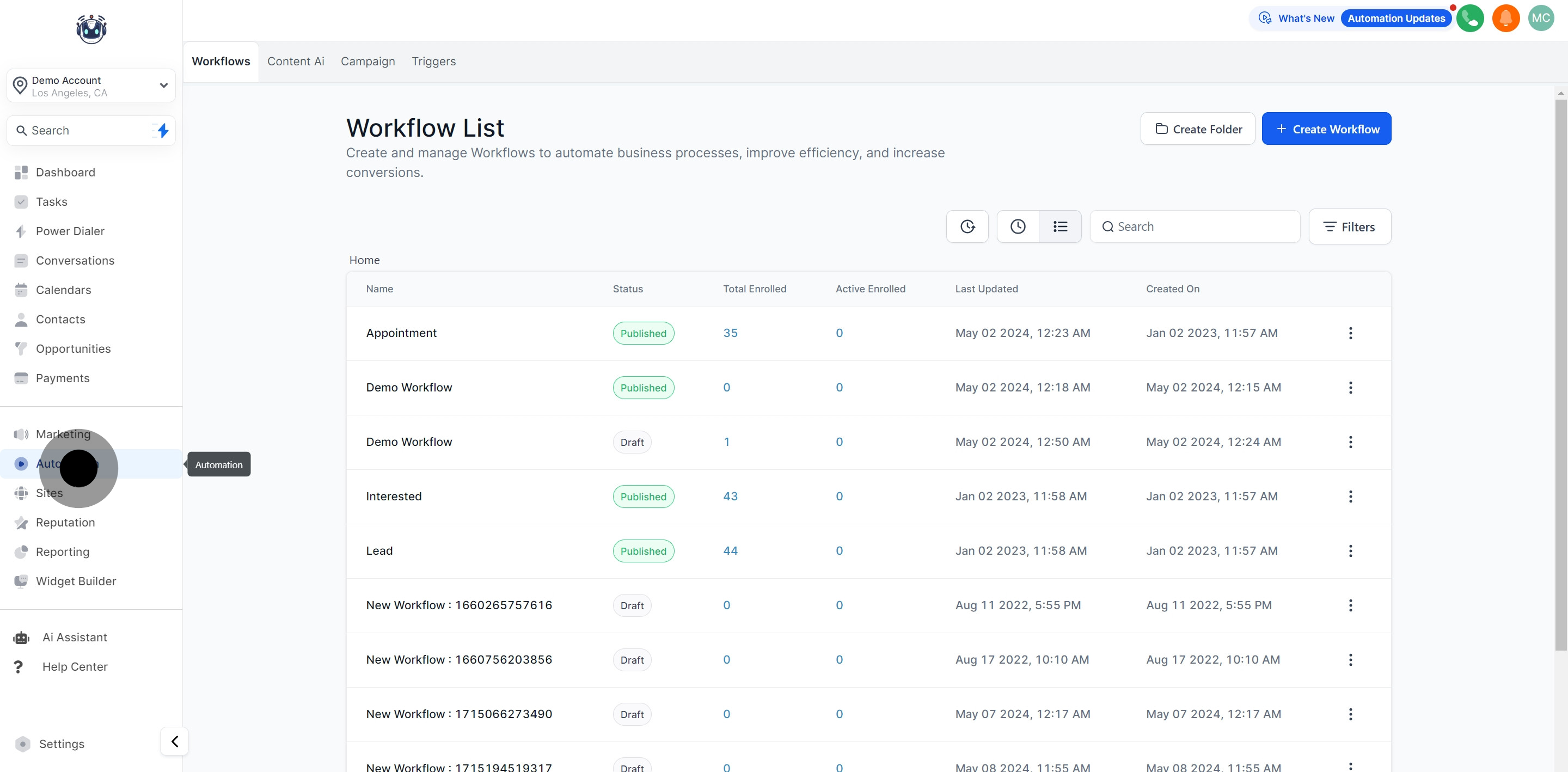Switch to the Content Ai tab
The width and height of the screenshot is (1568, 772).
coord(295,62)
